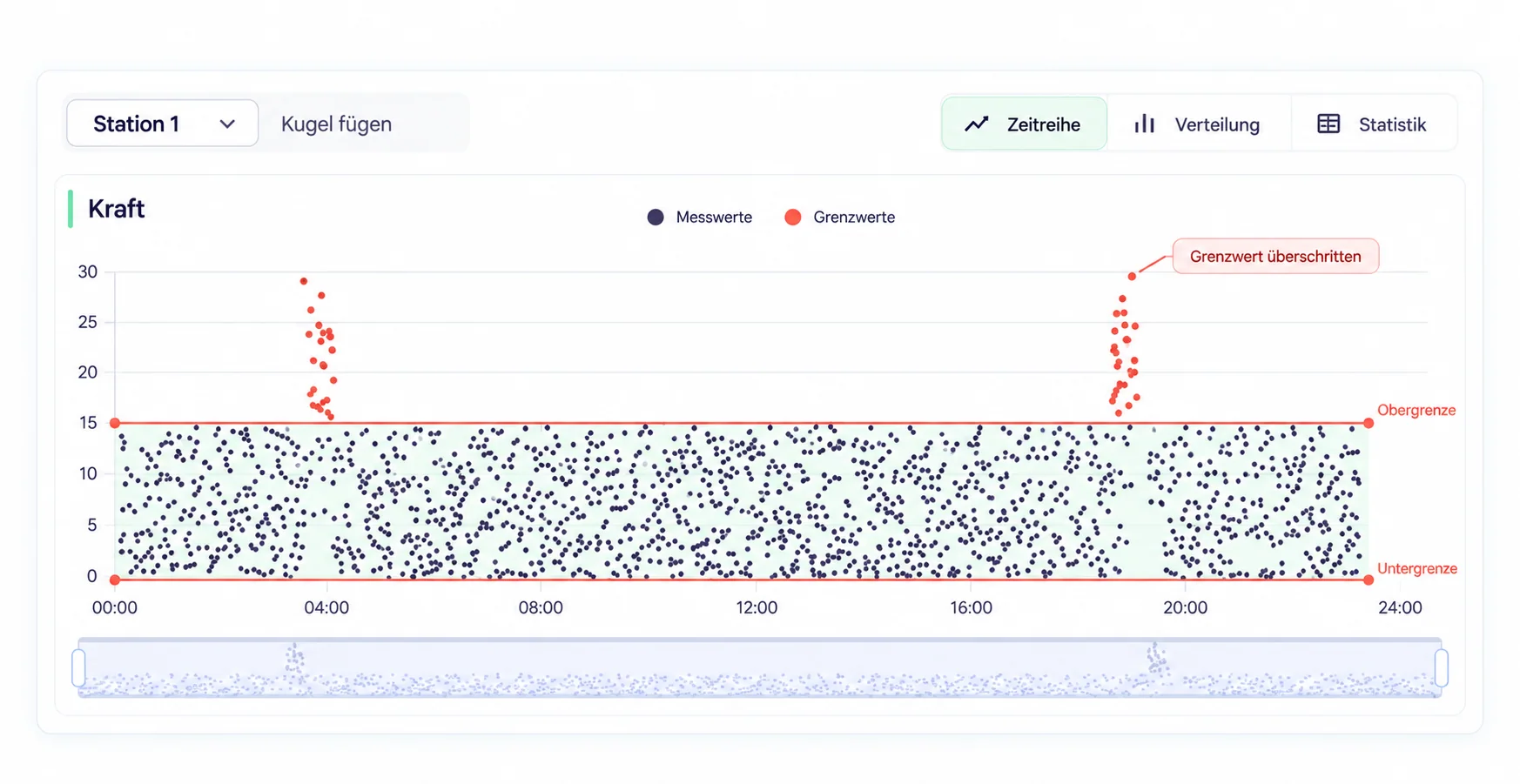Toggle the Messwerte legend series
Viewport: 1520px width, 784px height.
(700, 218)
